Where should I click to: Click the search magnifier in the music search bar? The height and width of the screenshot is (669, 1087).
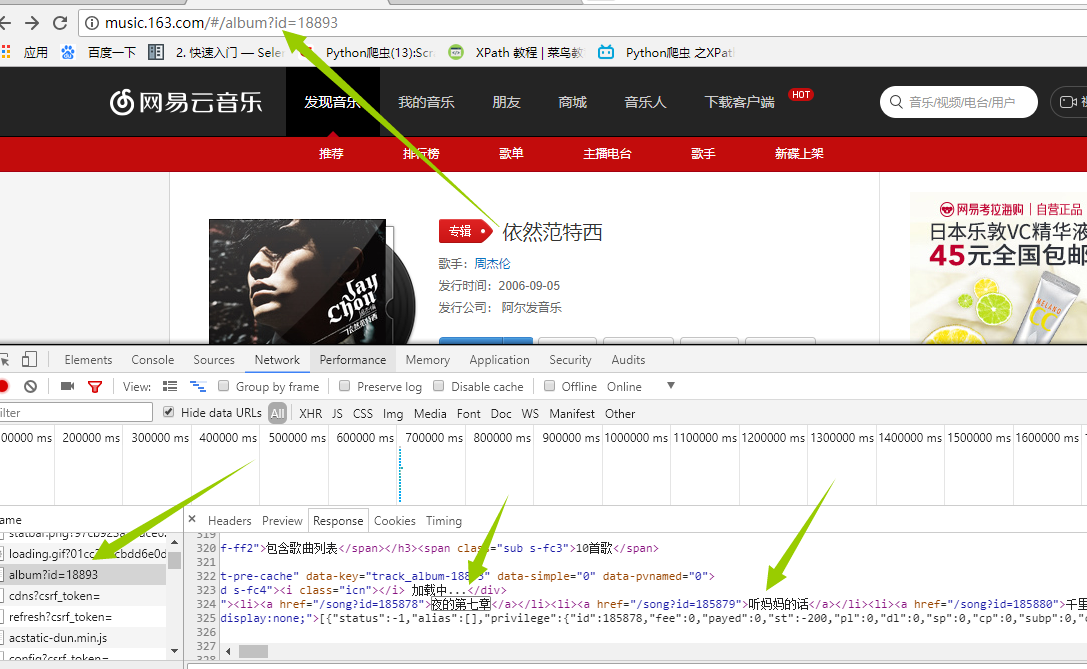point(897,102)
